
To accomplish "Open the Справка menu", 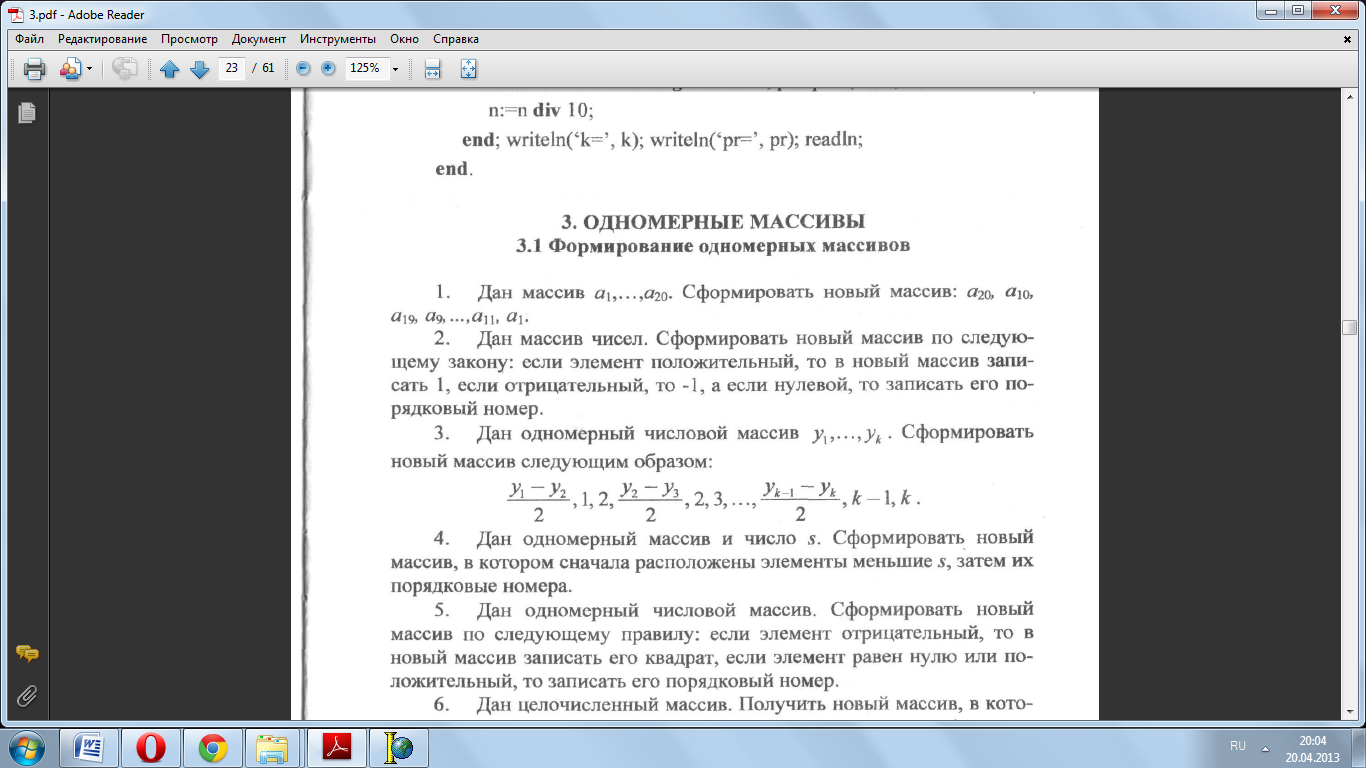I will pyautogui.click(x=456, y=39).
